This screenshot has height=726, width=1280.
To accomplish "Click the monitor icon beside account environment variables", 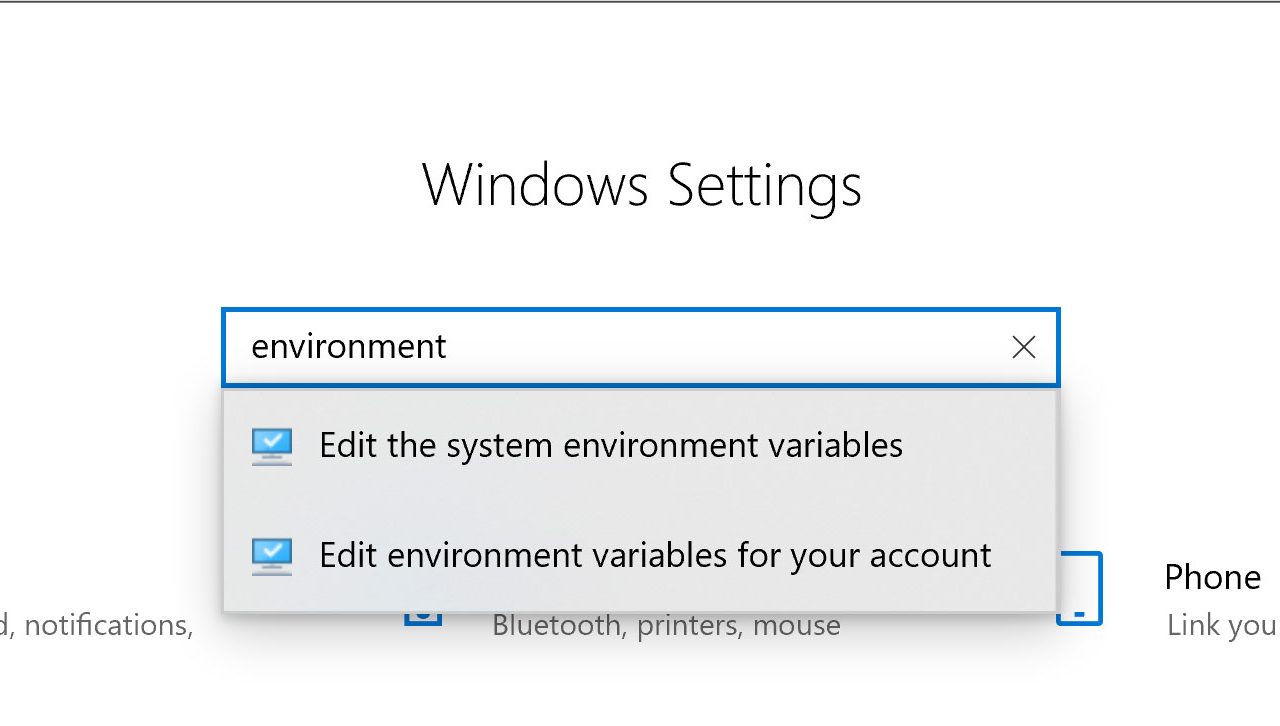I will [271, 556].
